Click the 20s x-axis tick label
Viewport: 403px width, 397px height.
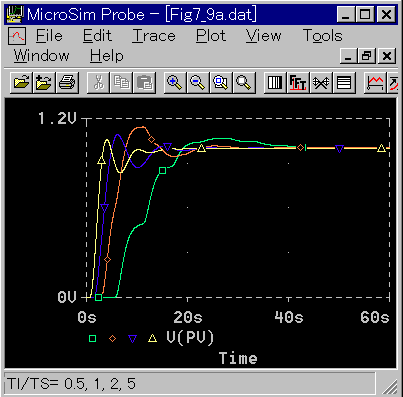point(188,317)
